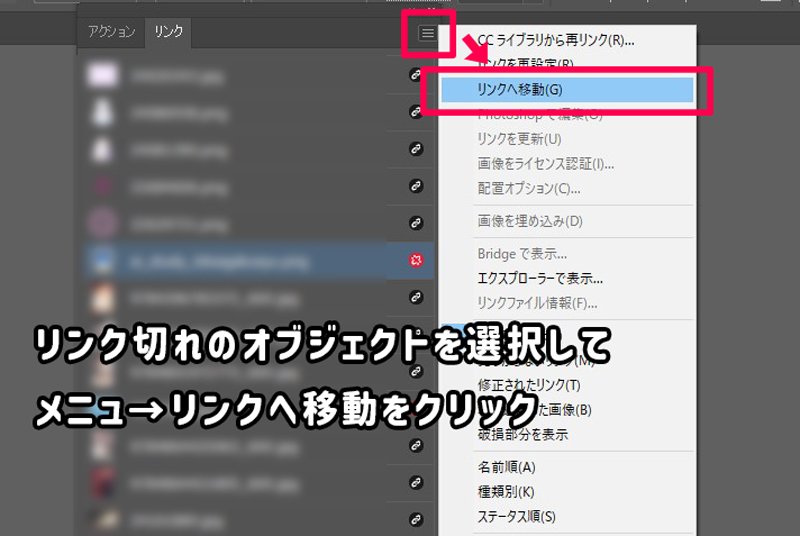Sort links with ステータス順(S)

[x=516, y=517]
